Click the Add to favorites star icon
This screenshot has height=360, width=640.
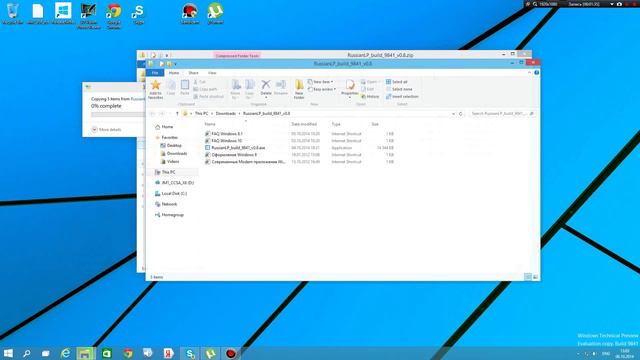(156, 84)
